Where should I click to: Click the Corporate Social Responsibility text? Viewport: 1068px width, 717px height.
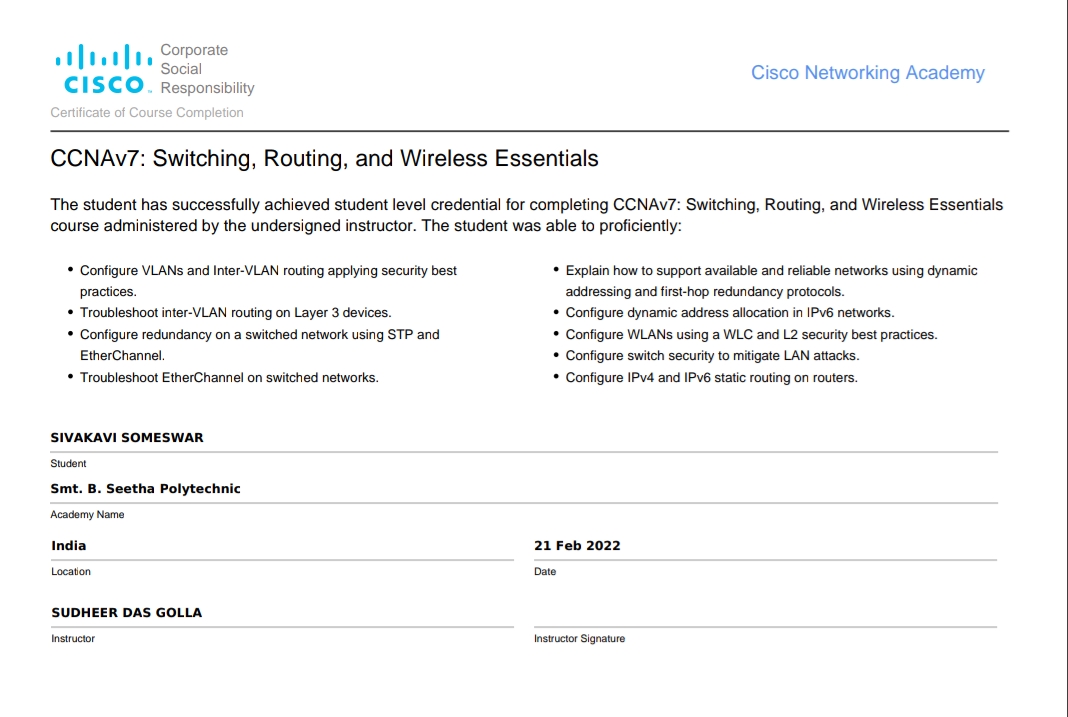click(x=207, y=69)
